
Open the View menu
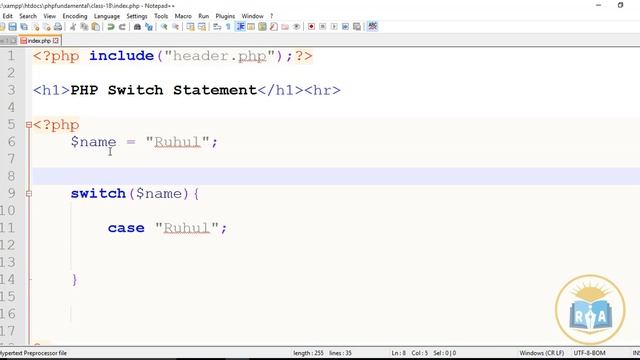point(49,16)
